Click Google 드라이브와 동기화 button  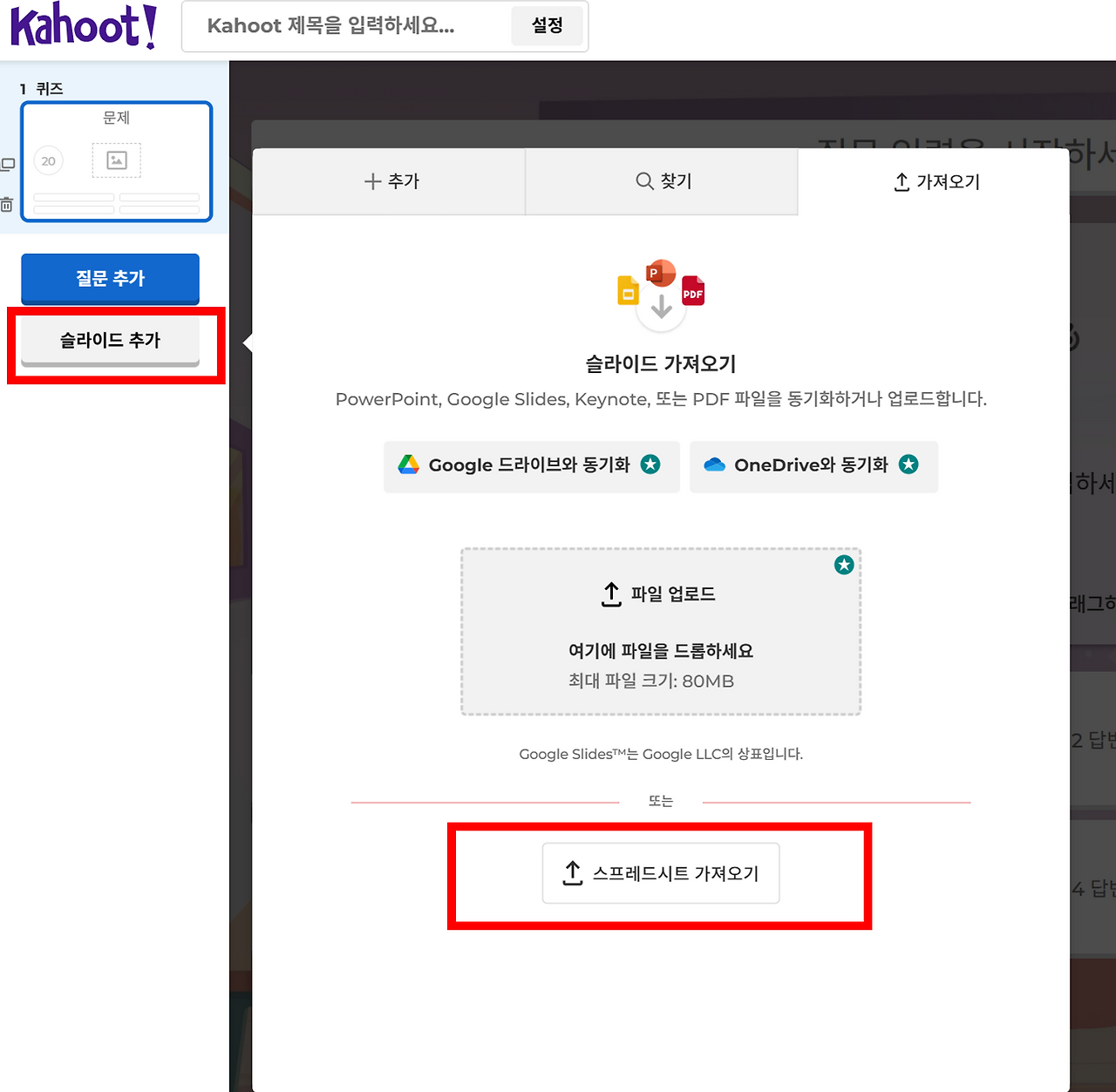(x=531, y=465)
